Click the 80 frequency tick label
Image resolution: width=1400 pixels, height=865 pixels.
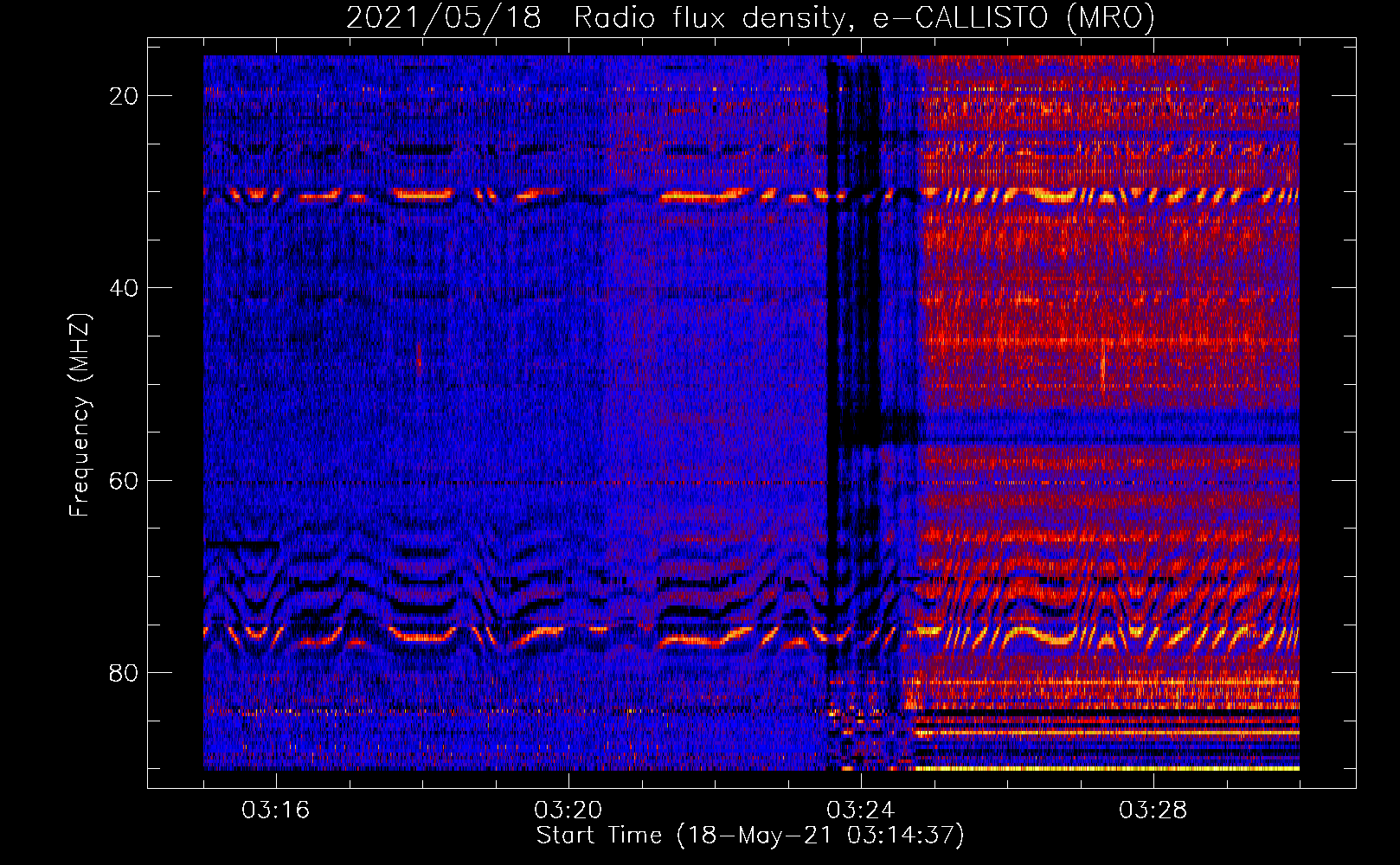[x=124, y=672]
